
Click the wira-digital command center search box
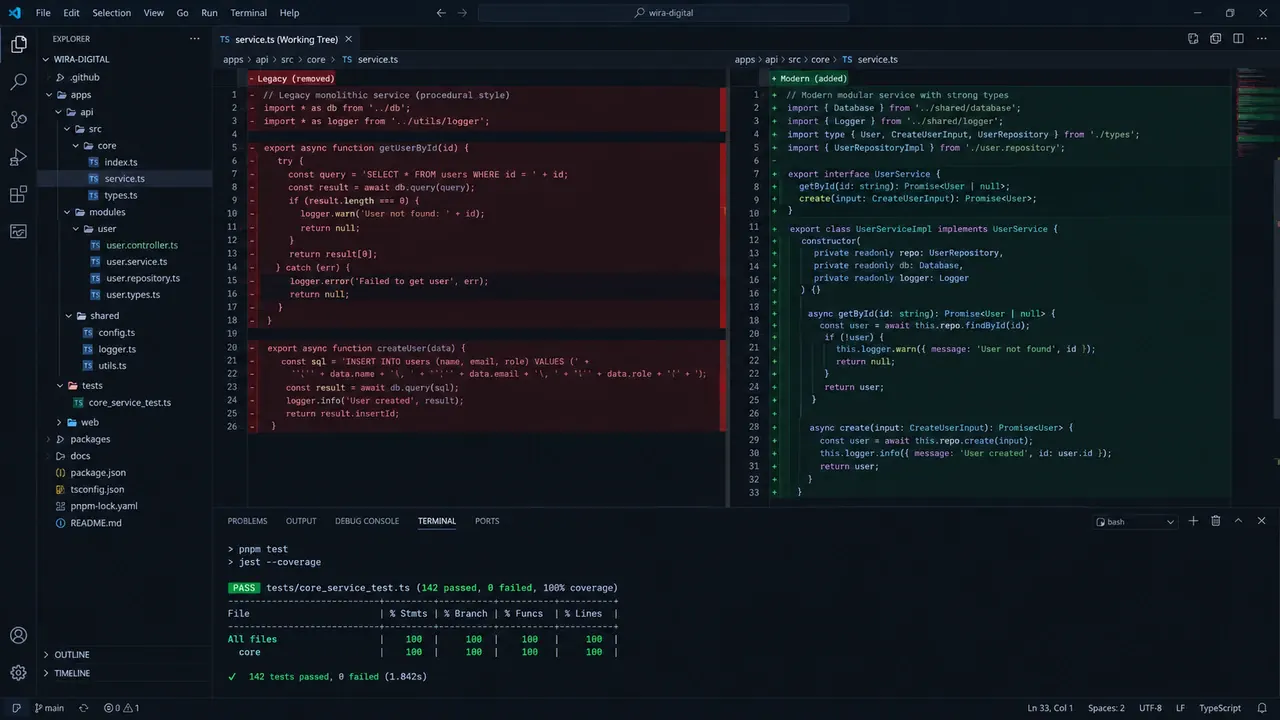[664, 13]
